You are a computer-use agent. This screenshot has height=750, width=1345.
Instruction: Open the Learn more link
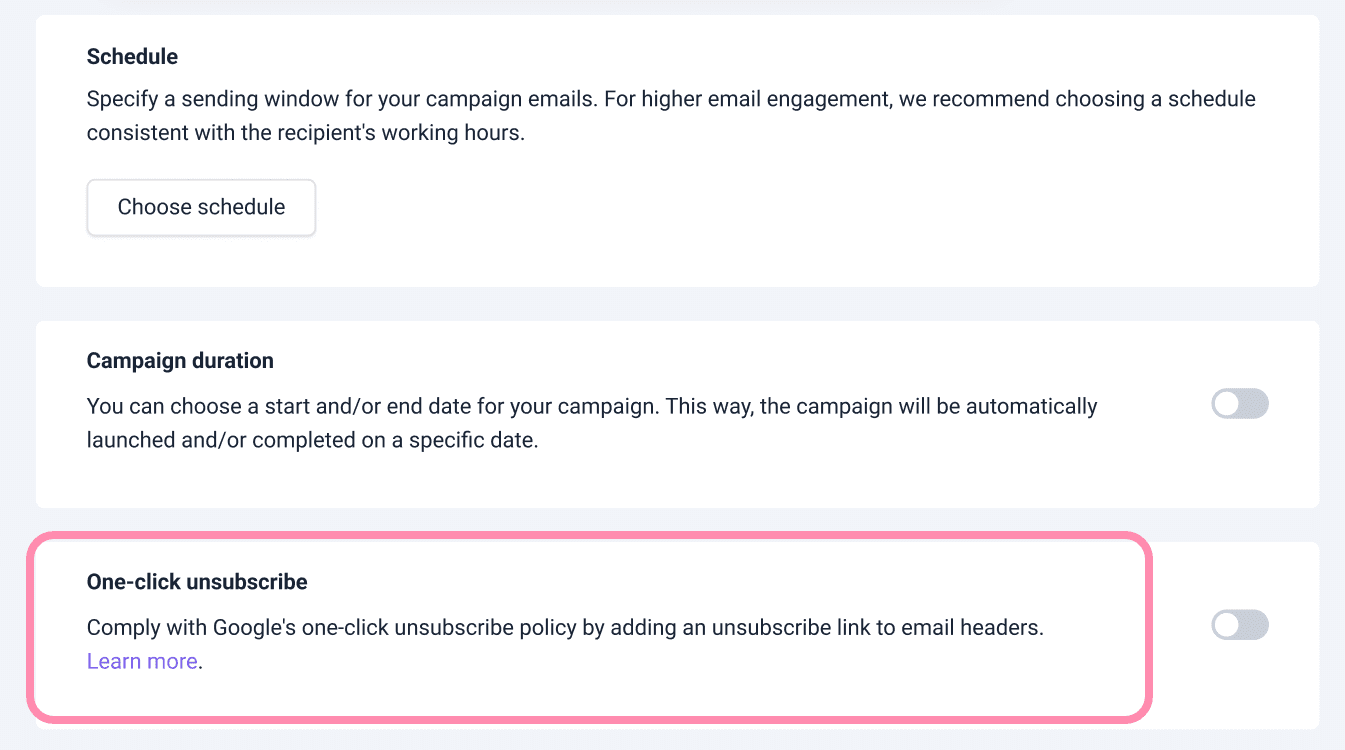(142, 661)
